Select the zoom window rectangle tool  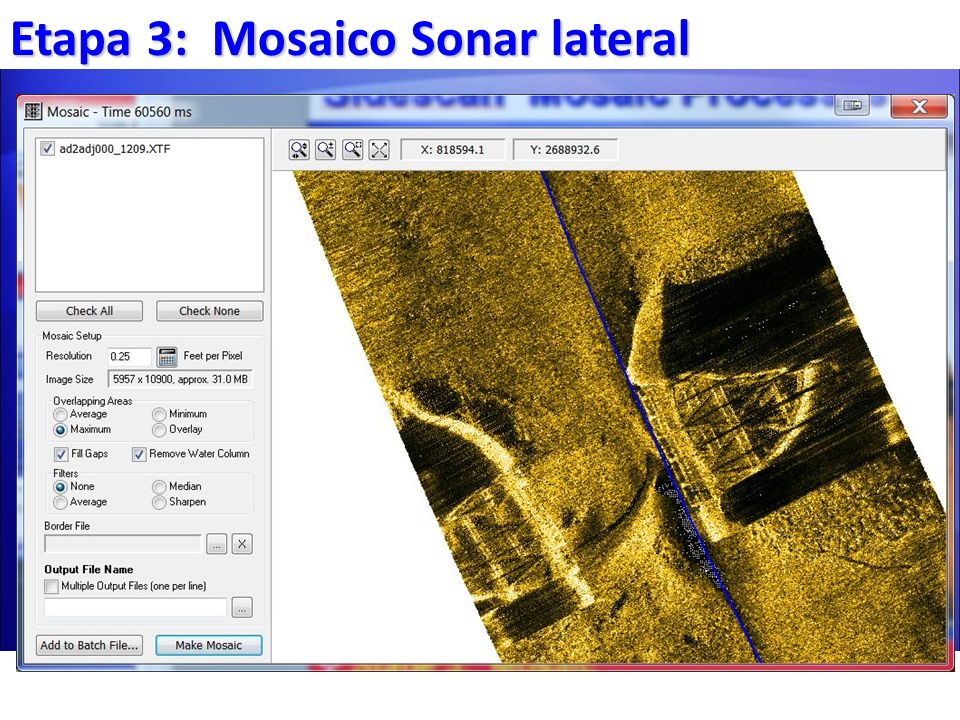point(353,149)
